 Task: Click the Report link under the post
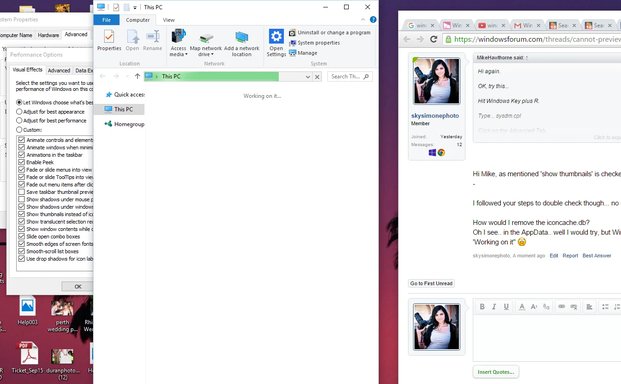570,256
